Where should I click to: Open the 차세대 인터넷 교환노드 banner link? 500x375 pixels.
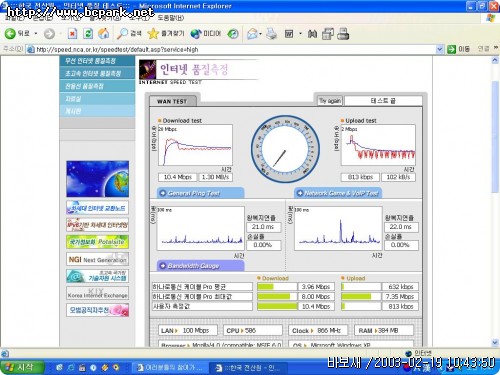coord(97,208)
